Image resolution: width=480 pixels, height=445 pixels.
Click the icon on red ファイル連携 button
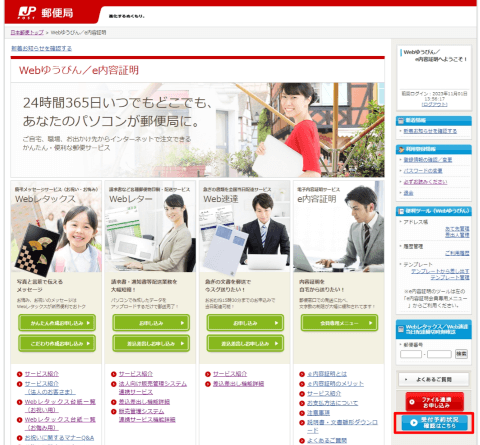pyautogui.click(x=412, y=402)
